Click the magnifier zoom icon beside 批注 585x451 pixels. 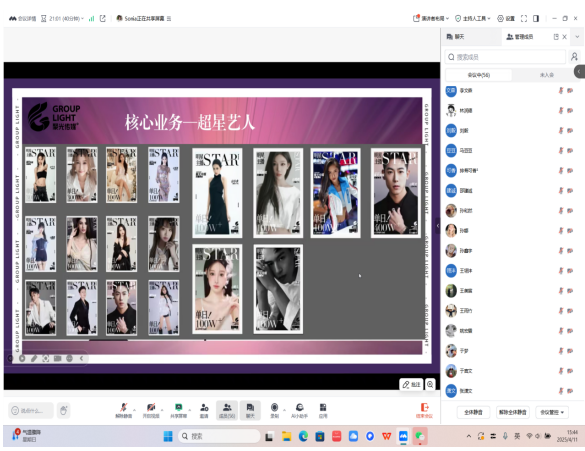click(x=430, y=384)
